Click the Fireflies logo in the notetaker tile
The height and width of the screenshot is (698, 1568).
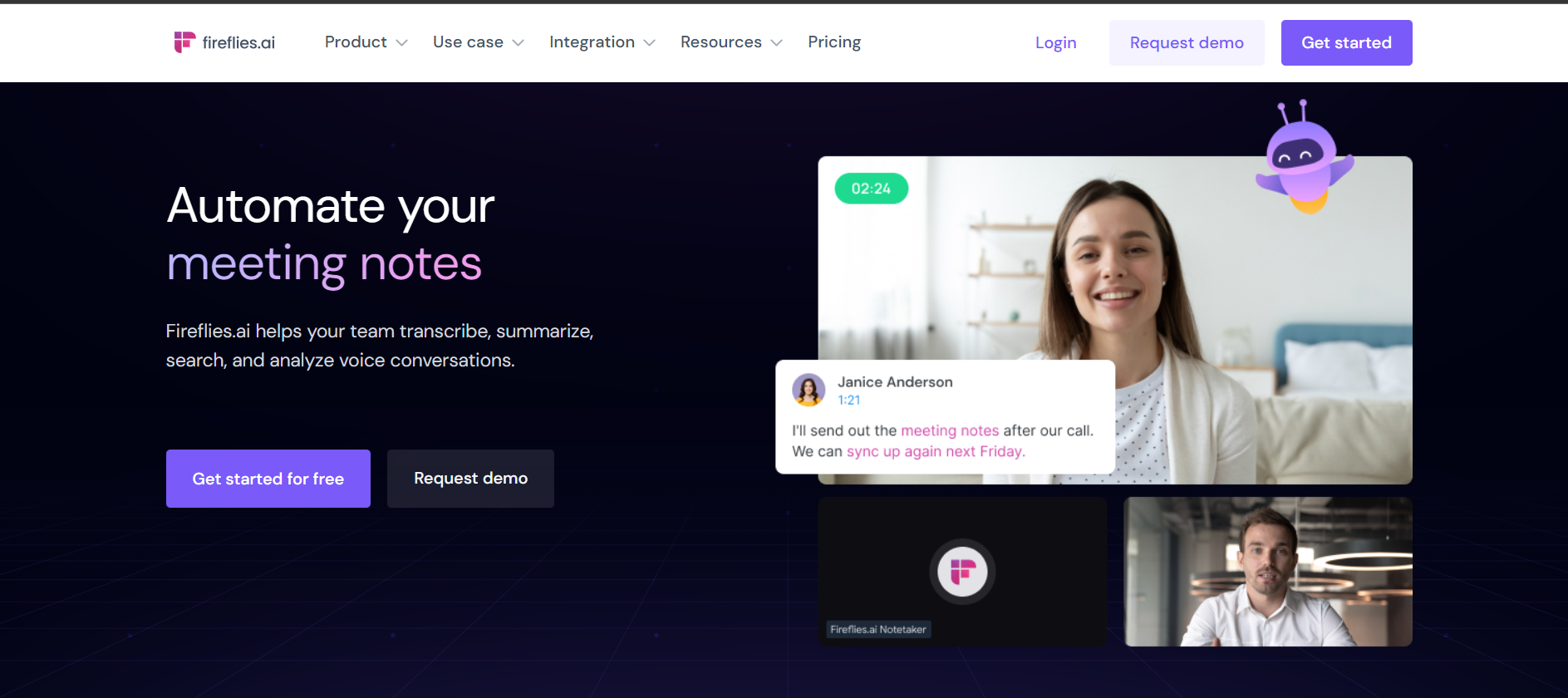[962, 572]
